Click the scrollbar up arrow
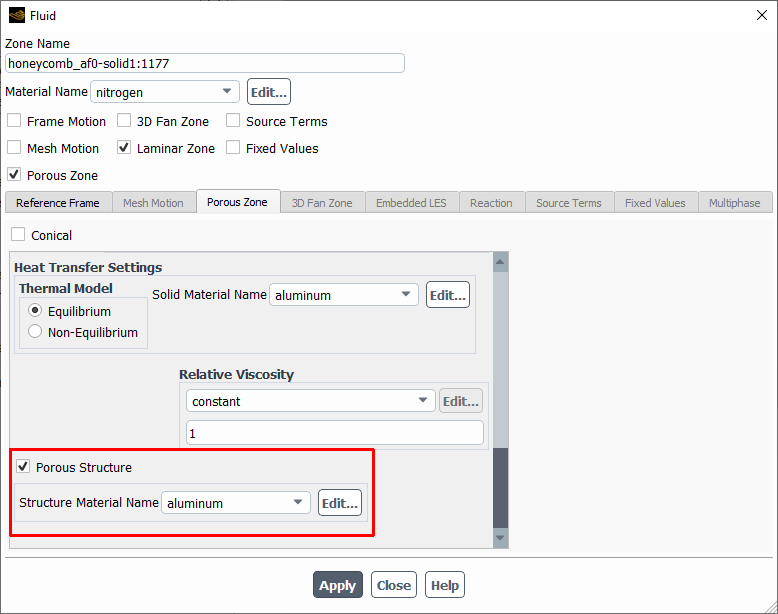 (x=501, y=262)
